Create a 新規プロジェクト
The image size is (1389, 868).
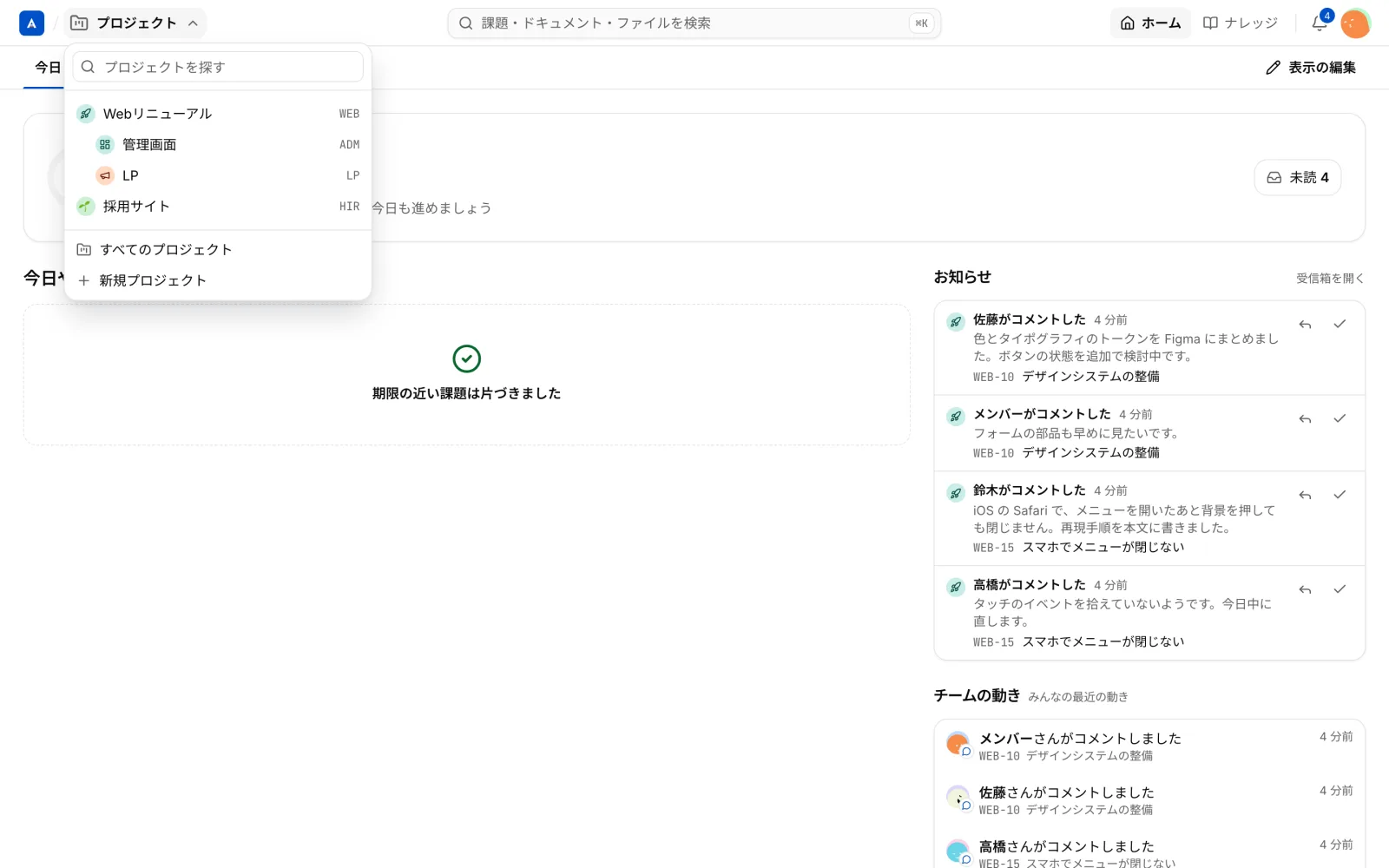pos(218,280)
